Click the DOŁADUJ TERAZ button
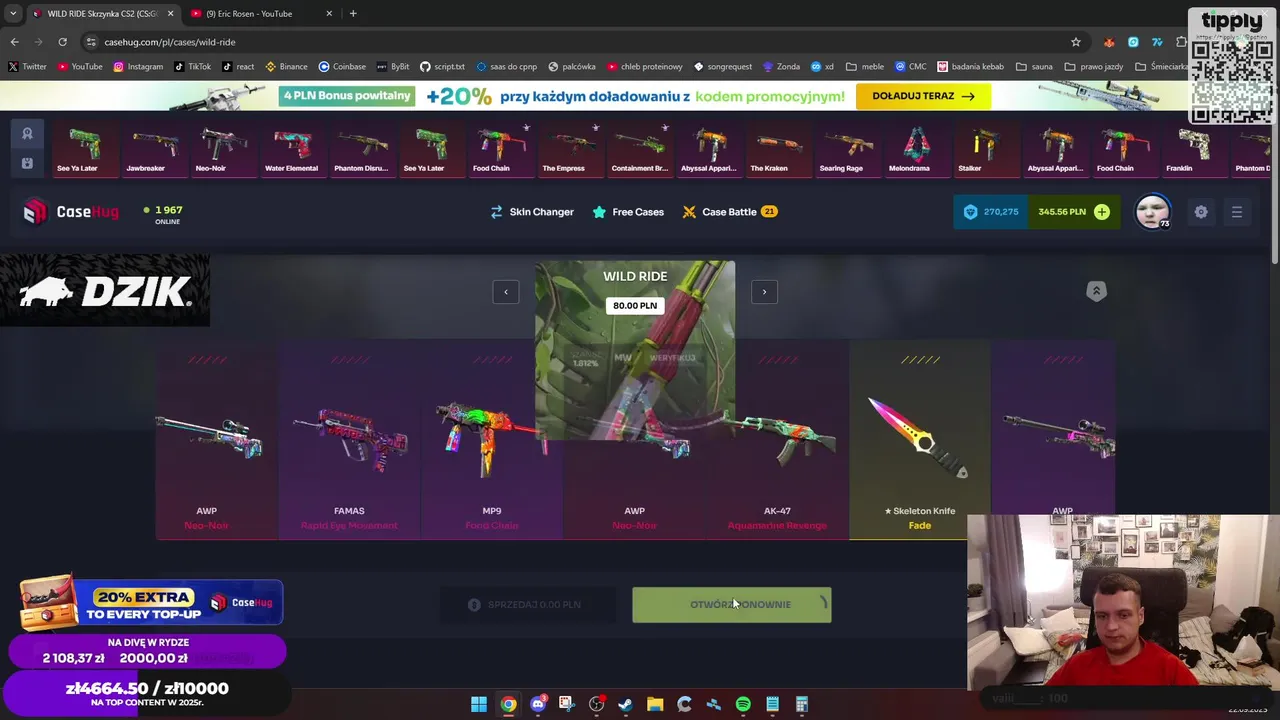Screen dimensions: 1280x720 click(923, 96)
